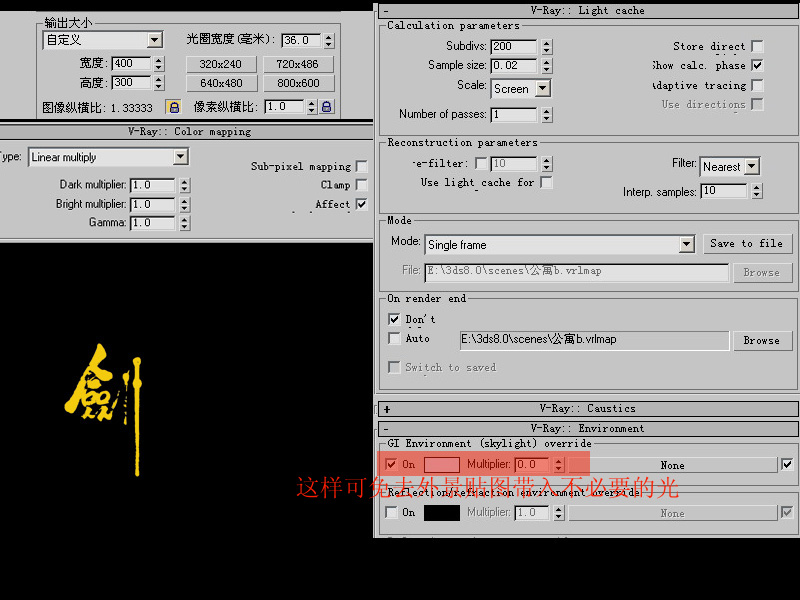The width and height of the screenshot is (800, 600).
Task: Click Browse next to Auto save path
Action: pos(761,340)
